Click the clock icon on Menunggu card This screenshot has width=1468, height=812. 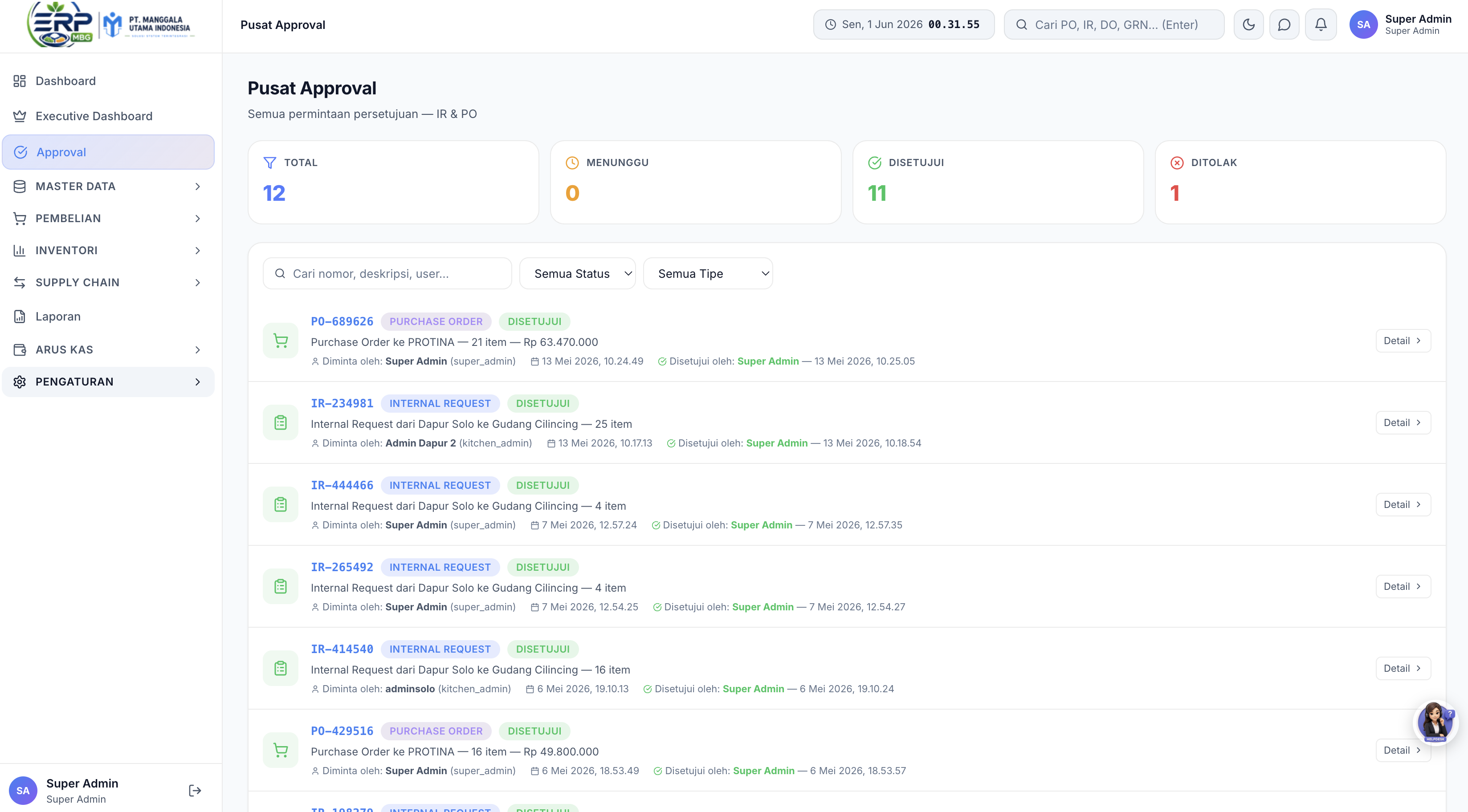point(572,163)
